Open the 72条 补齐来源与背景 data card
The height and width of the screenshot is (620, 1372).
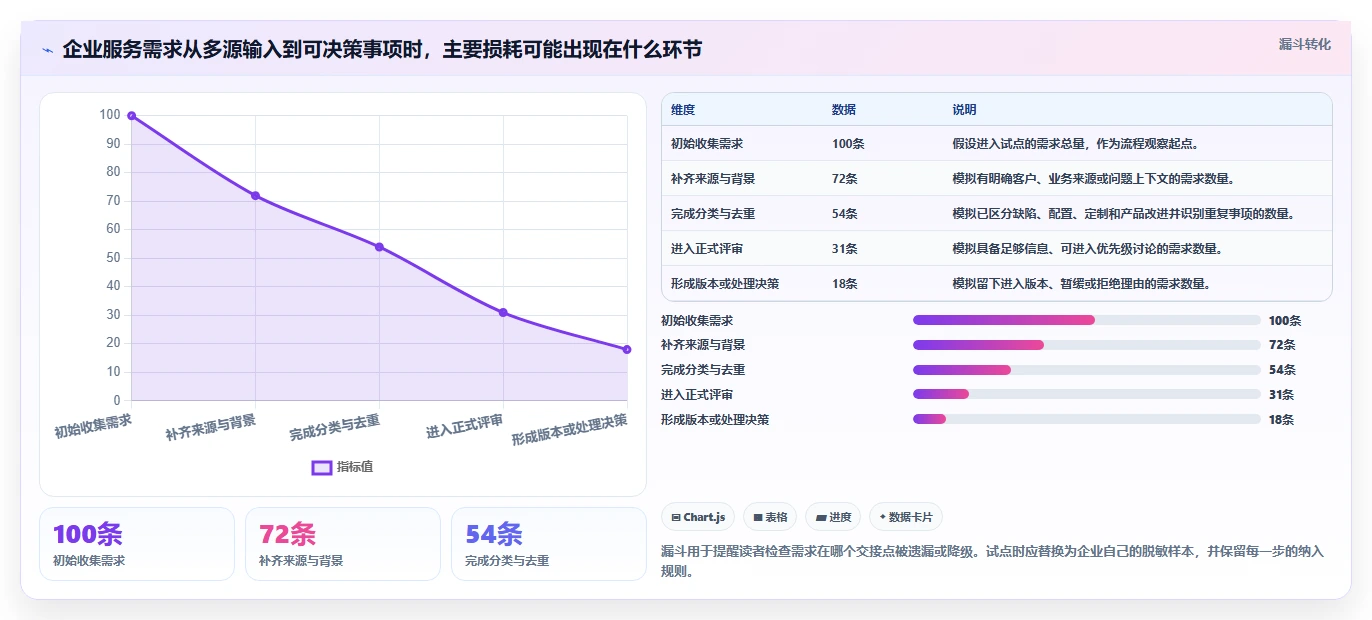343,544
